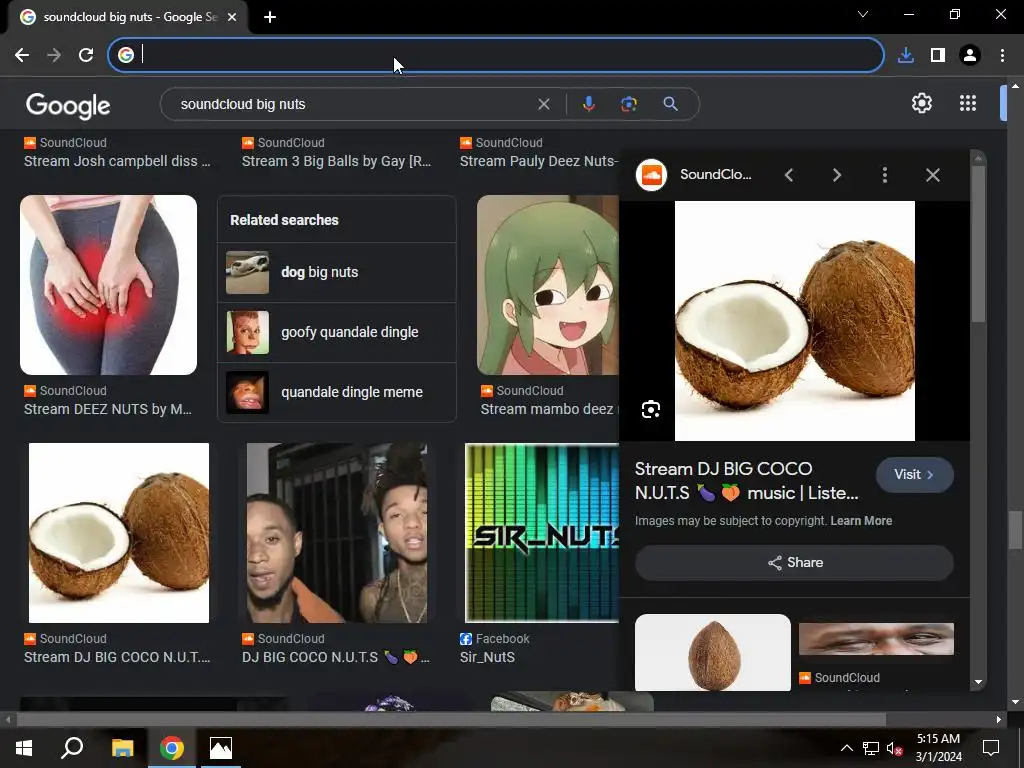Image resolution: width=1024 pixels, height=768 pixels.
Task: Open the tab search dropdown arrow
Action: point(863,14)
